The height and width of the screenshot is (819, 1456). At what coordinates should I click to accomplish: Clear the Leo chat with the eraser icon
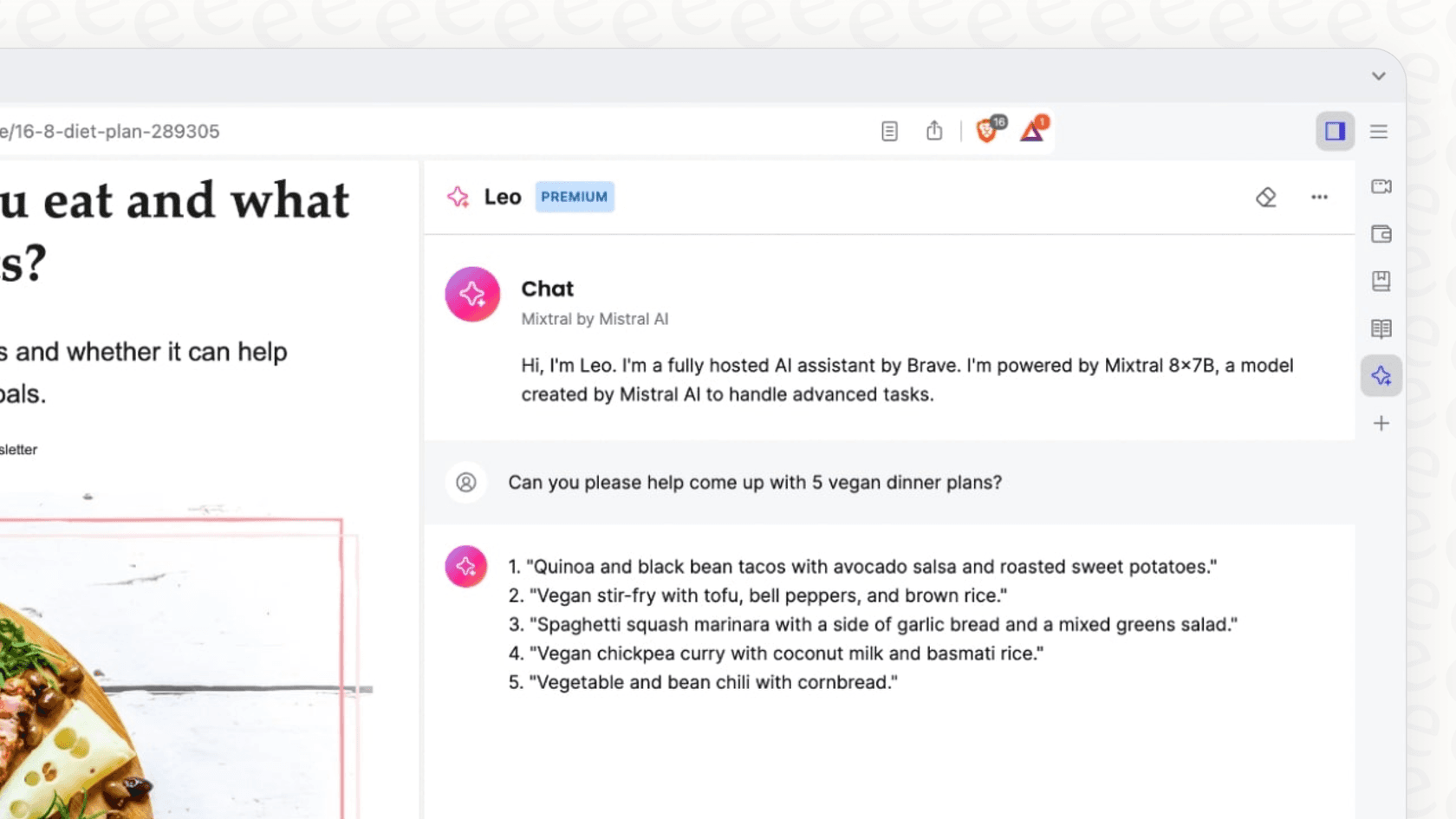pyautogui.click(x=1266, y=198)
